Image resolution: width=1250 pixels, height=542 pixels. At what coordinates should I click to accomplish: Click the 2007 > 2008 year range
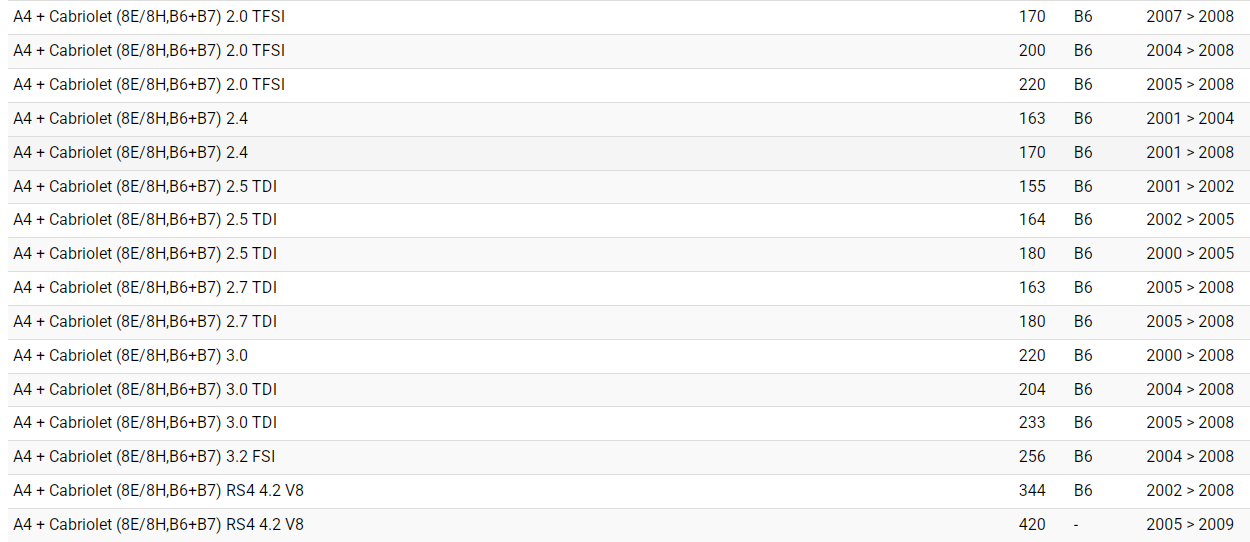tap(1190, 17)
